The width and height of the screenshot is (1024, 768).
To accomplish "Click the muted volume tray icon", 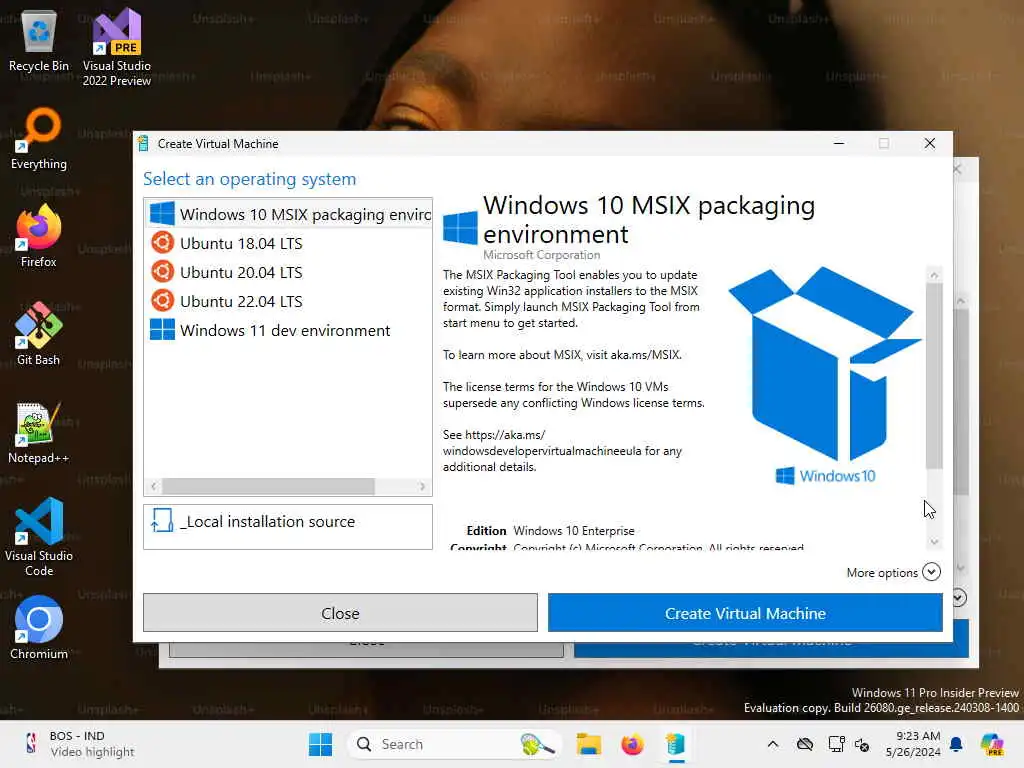I will 862,744.
